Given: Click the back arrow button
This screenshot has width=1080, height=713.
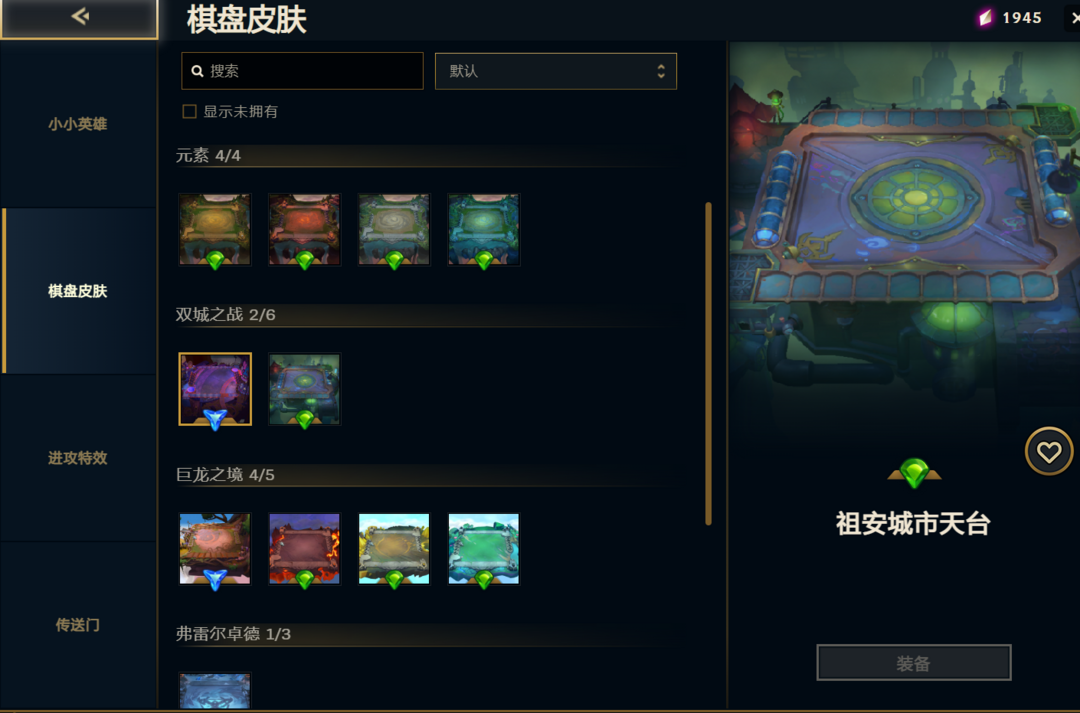Looking at the screenshot, I should click(x=79, y=17).
